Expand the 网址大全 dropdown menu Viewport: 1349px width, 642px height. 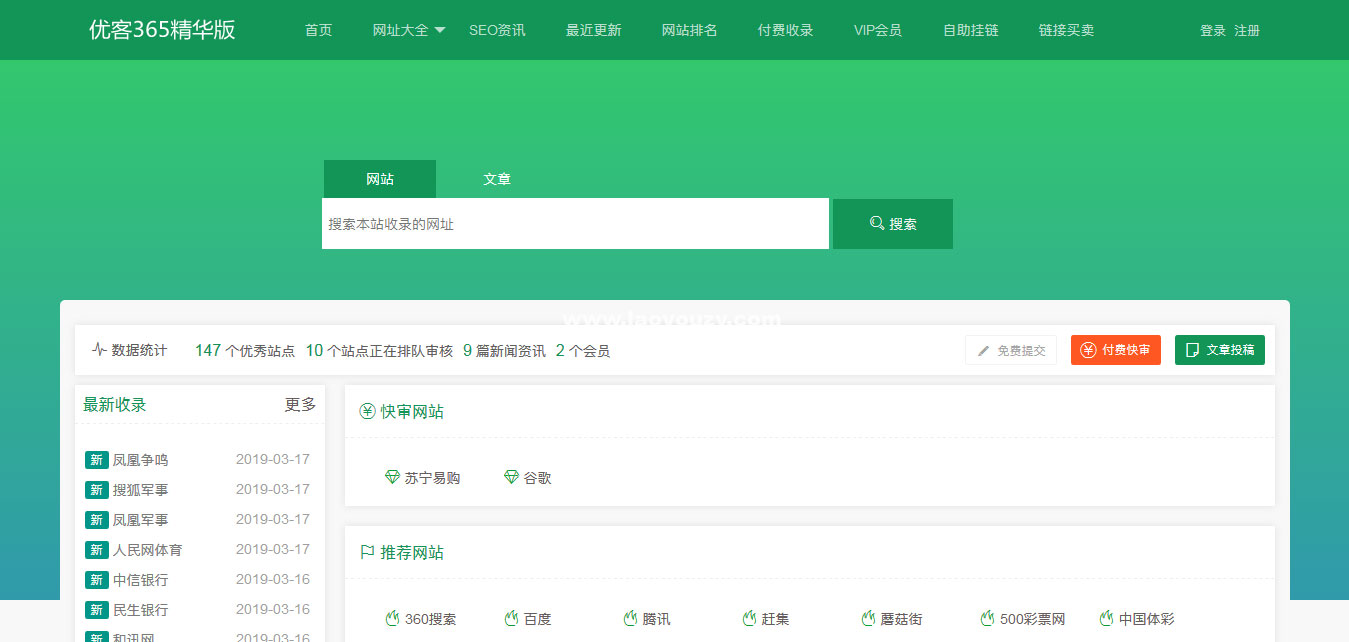[404, 30]
